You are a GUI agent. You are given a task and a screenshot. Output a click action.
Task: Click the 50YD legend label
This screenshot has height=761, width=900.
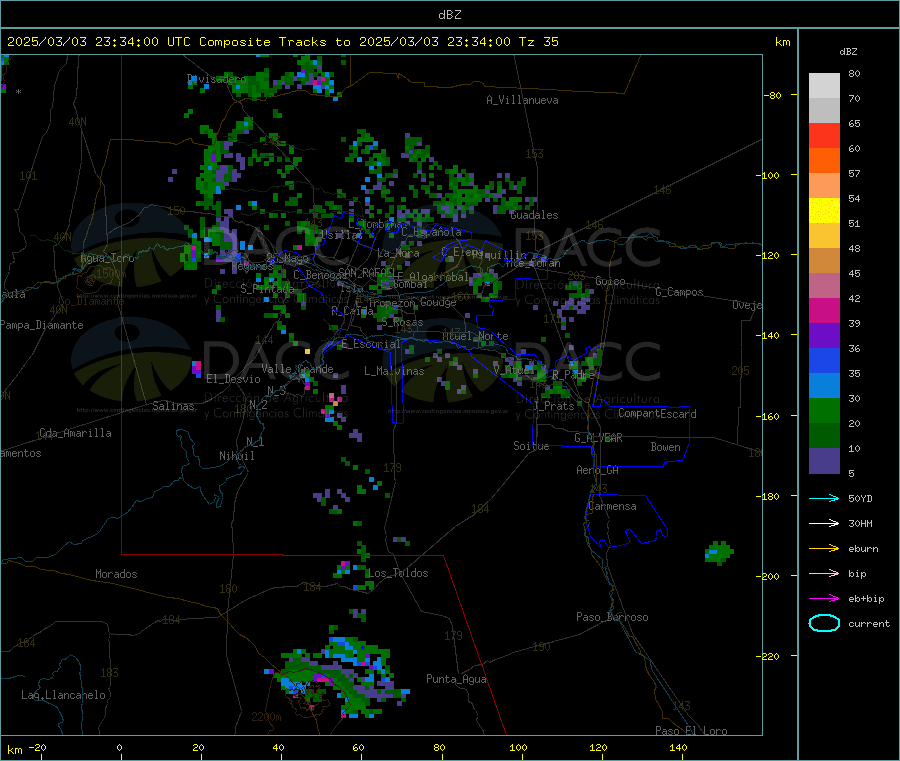click(860, 498)
